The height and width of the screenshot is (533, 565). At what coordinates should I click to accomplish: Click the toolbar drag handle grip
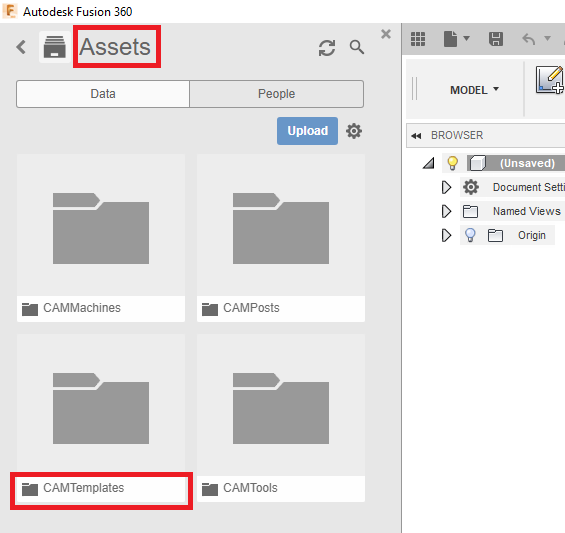point(414,88)
